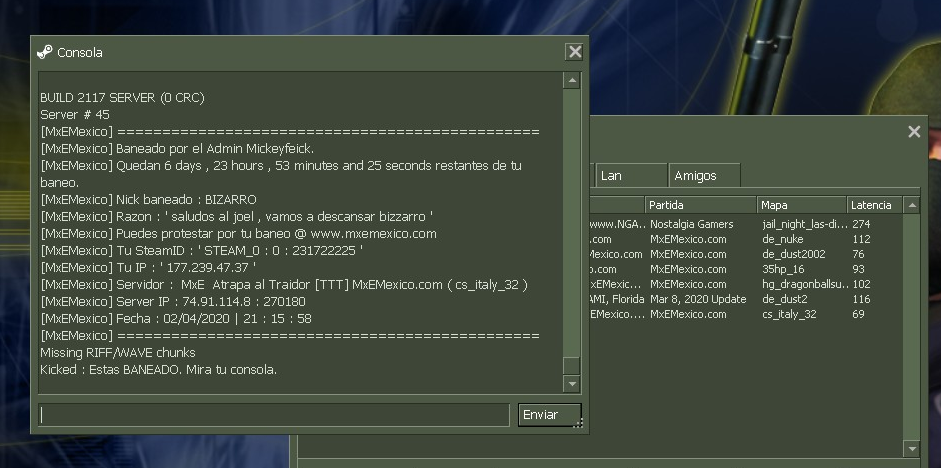Click the 'Server IP' console line
941x468 pixels.
click(173, 301)
